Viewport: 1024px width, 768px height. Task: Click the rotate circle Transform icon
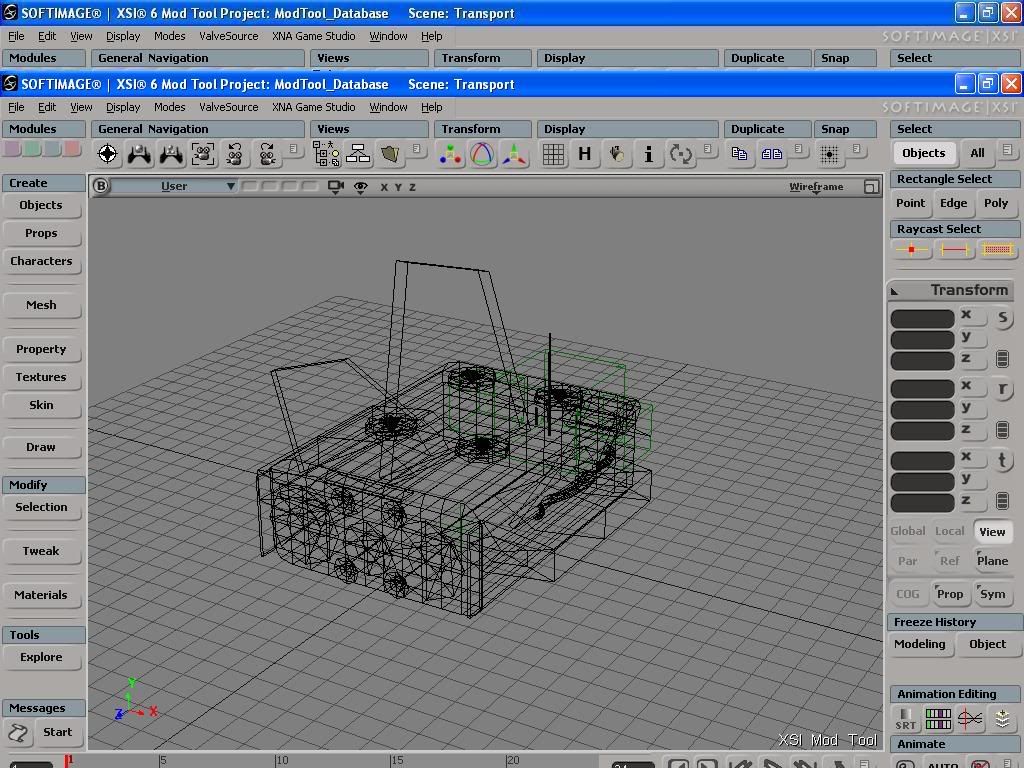pyautogui.click(x=482, y=154)
